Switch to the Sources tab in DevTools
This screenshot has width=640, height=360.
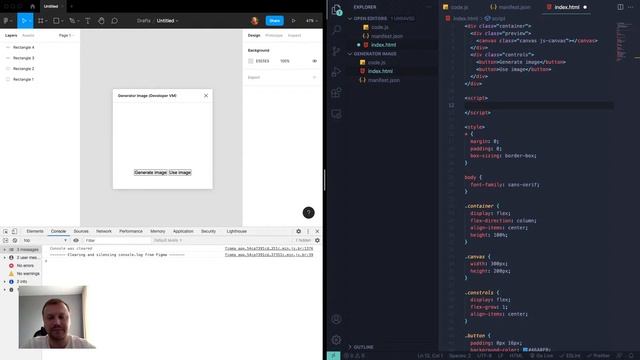(81, 231)
